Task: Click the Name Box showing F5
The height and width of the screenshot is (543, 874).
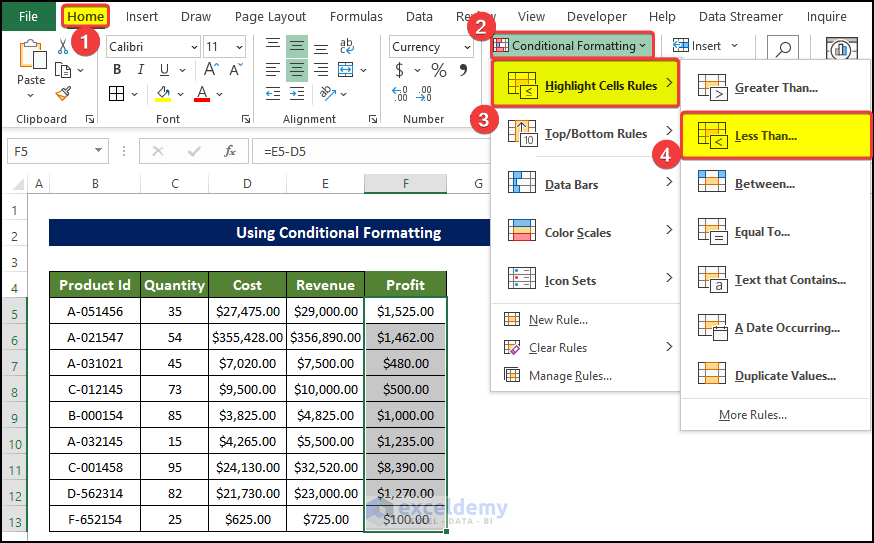Action: tap(58, 151)
